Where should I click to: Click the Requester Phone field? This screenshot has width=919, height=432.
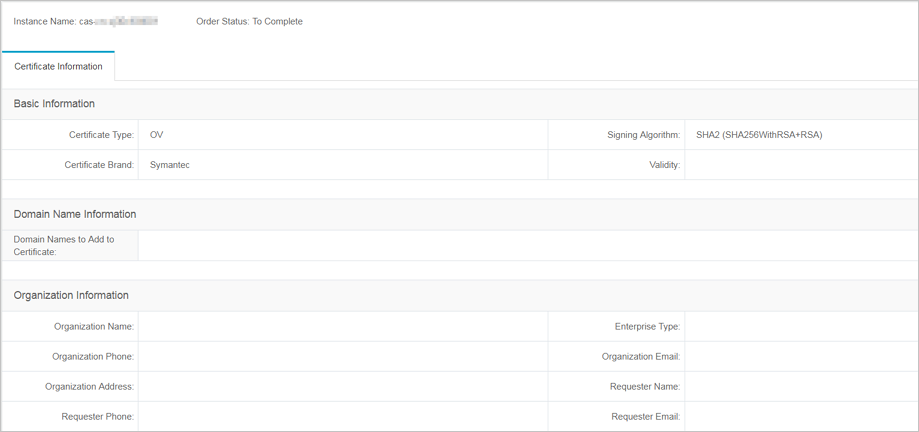click(x=343, y=416)
